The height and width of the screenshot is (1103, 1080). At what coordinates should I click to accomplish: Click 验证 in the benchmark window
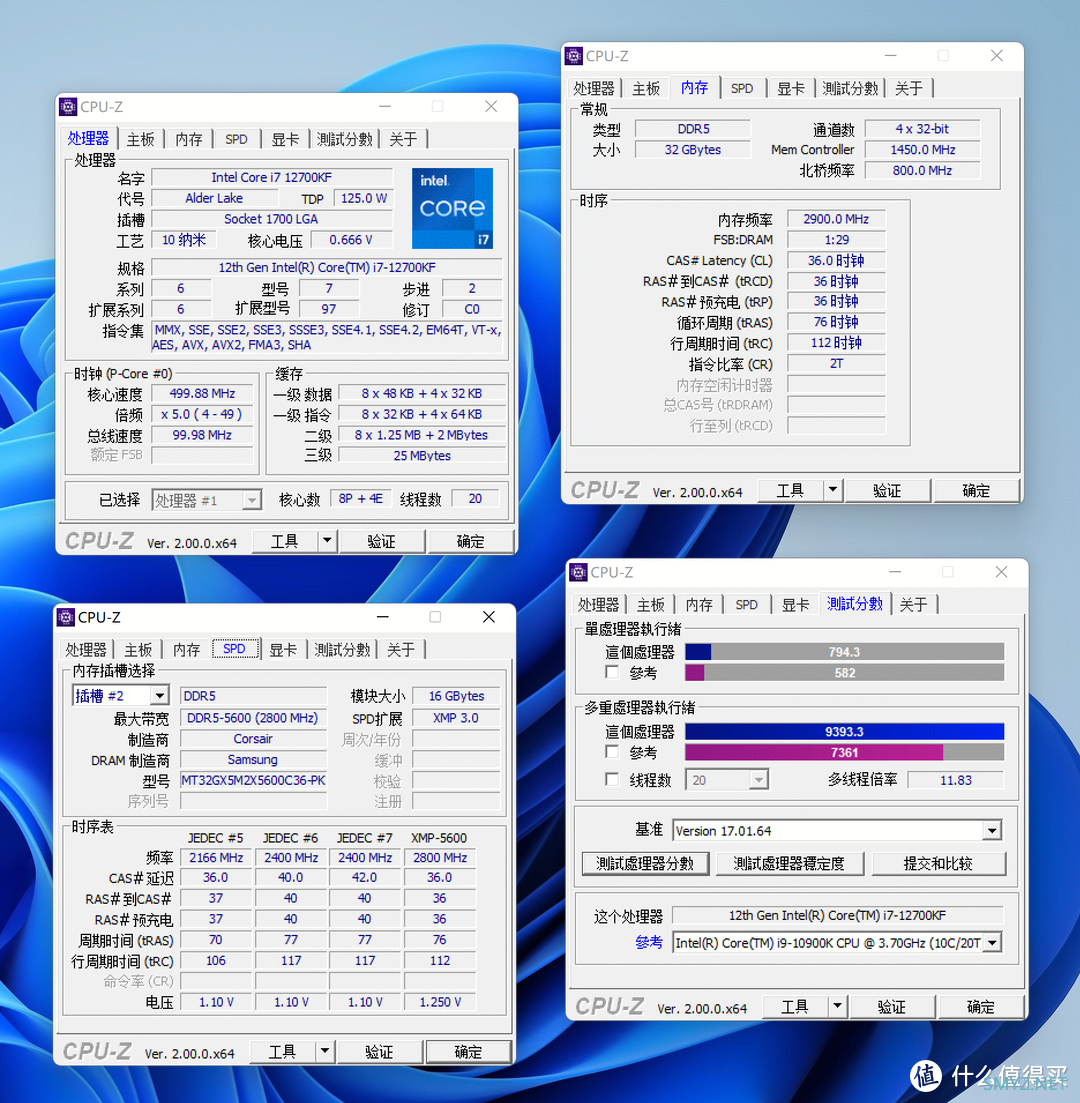coord(891,1007)
